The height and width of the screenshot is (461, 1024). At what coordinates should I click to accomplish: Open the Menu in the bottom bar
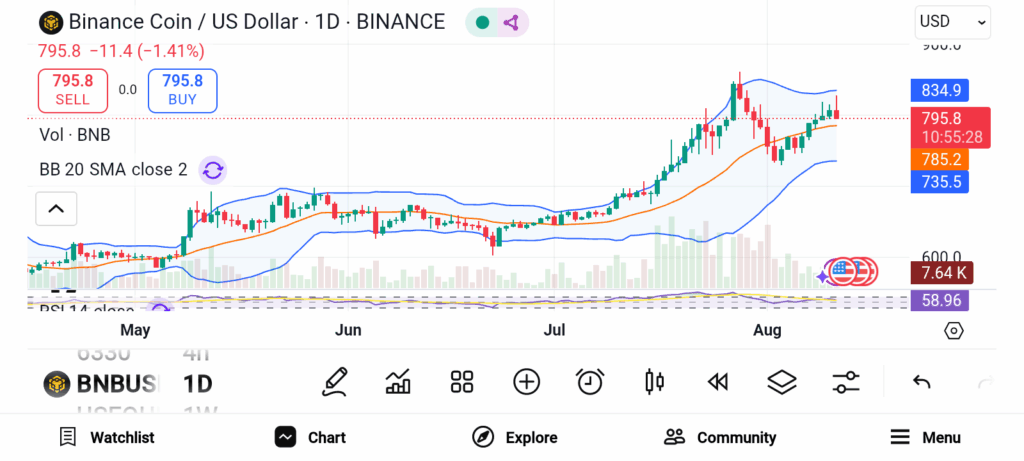coord(925,437)
